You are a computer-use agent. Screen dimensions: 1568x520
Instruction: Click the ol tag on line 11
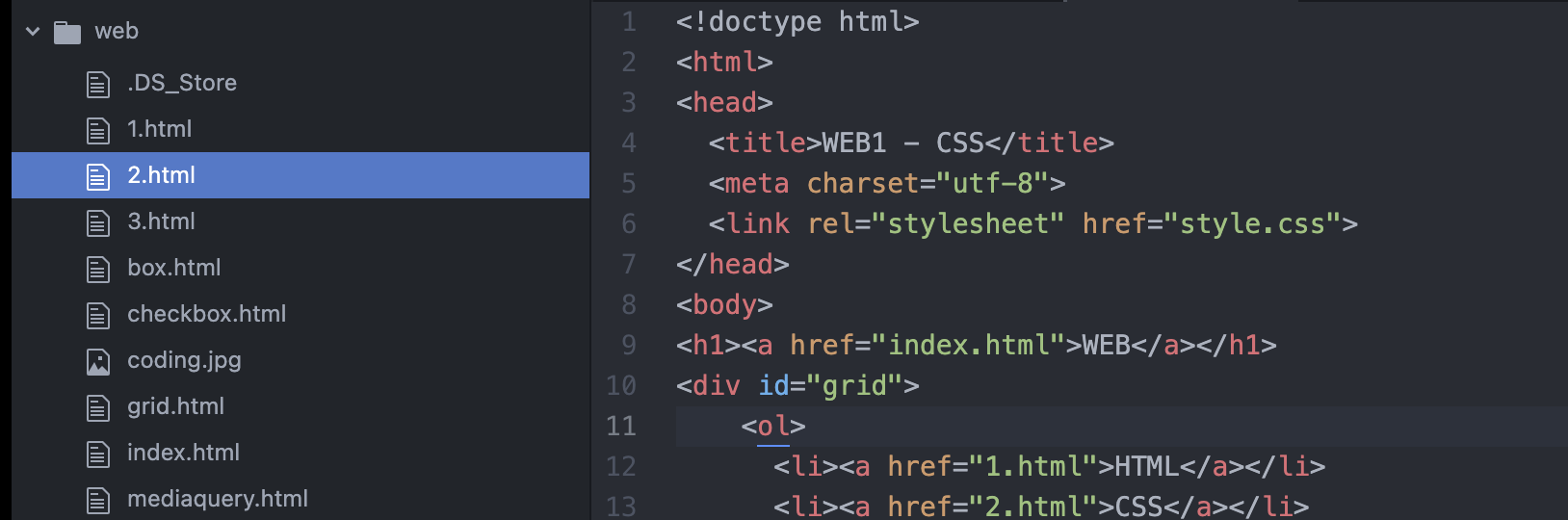(773, 426)
